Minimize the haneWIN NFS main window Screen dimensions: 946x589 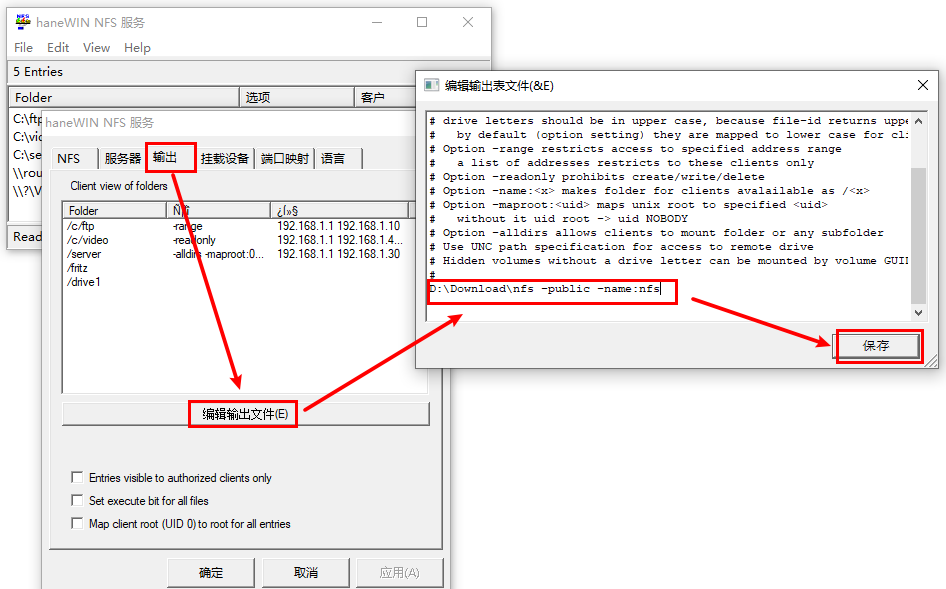pyautogui.click(x=377, y=22)
